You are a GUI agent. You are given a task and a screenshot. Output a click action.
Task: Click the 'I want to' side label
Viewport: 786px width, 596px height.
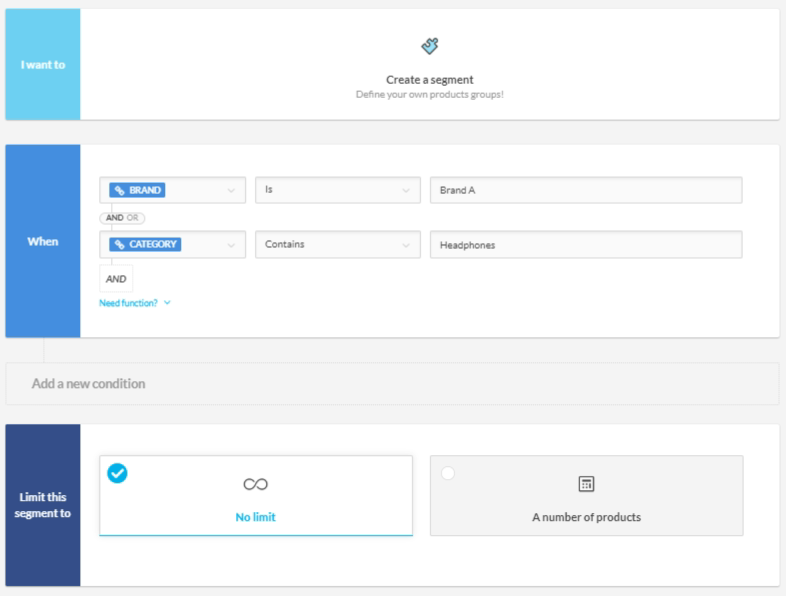click(x=43, y=65)
